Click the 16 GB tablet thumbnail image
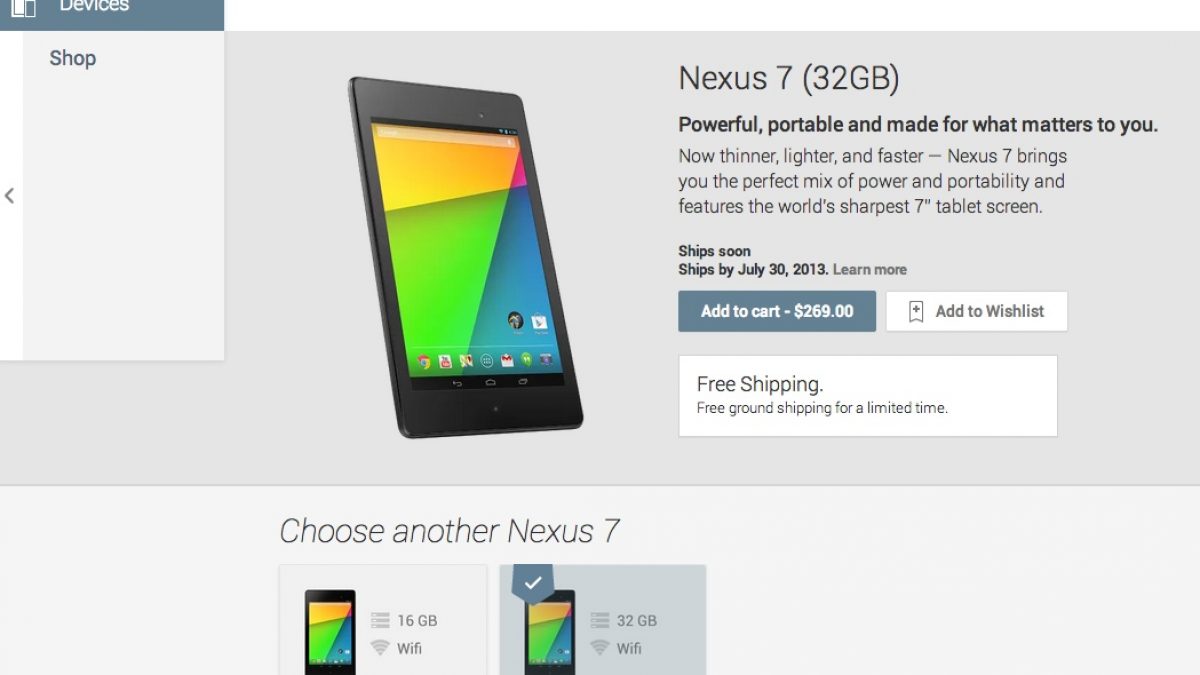 click(330, 632)
